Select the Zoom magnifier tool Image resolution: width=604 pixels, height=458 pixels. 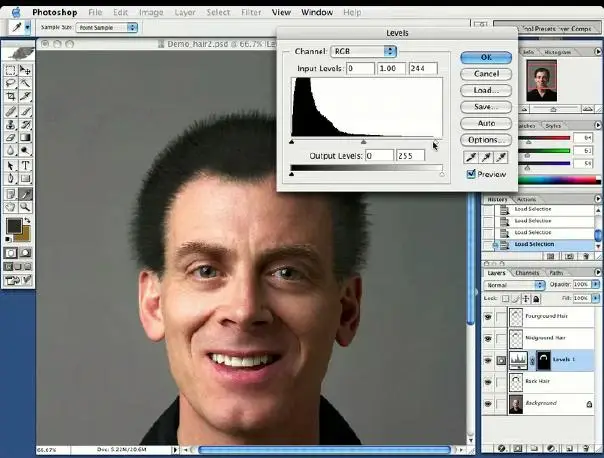pyautogui.click(x=25, y=207)
